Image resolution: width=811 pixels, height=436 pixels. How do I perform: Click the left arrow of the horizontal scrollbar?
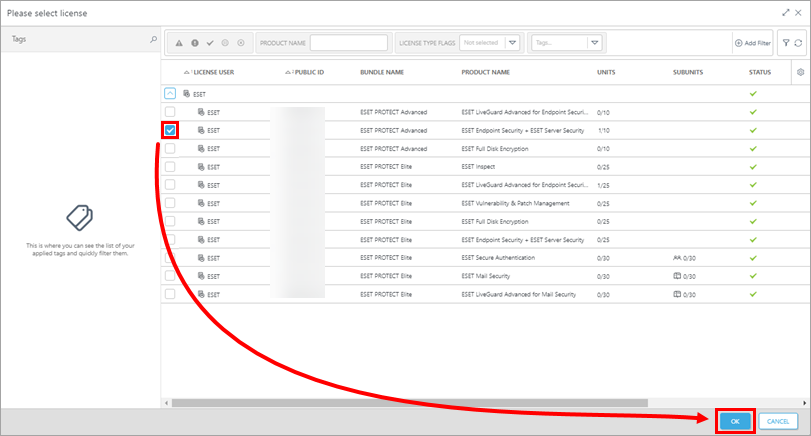click(x=167, y=403)
